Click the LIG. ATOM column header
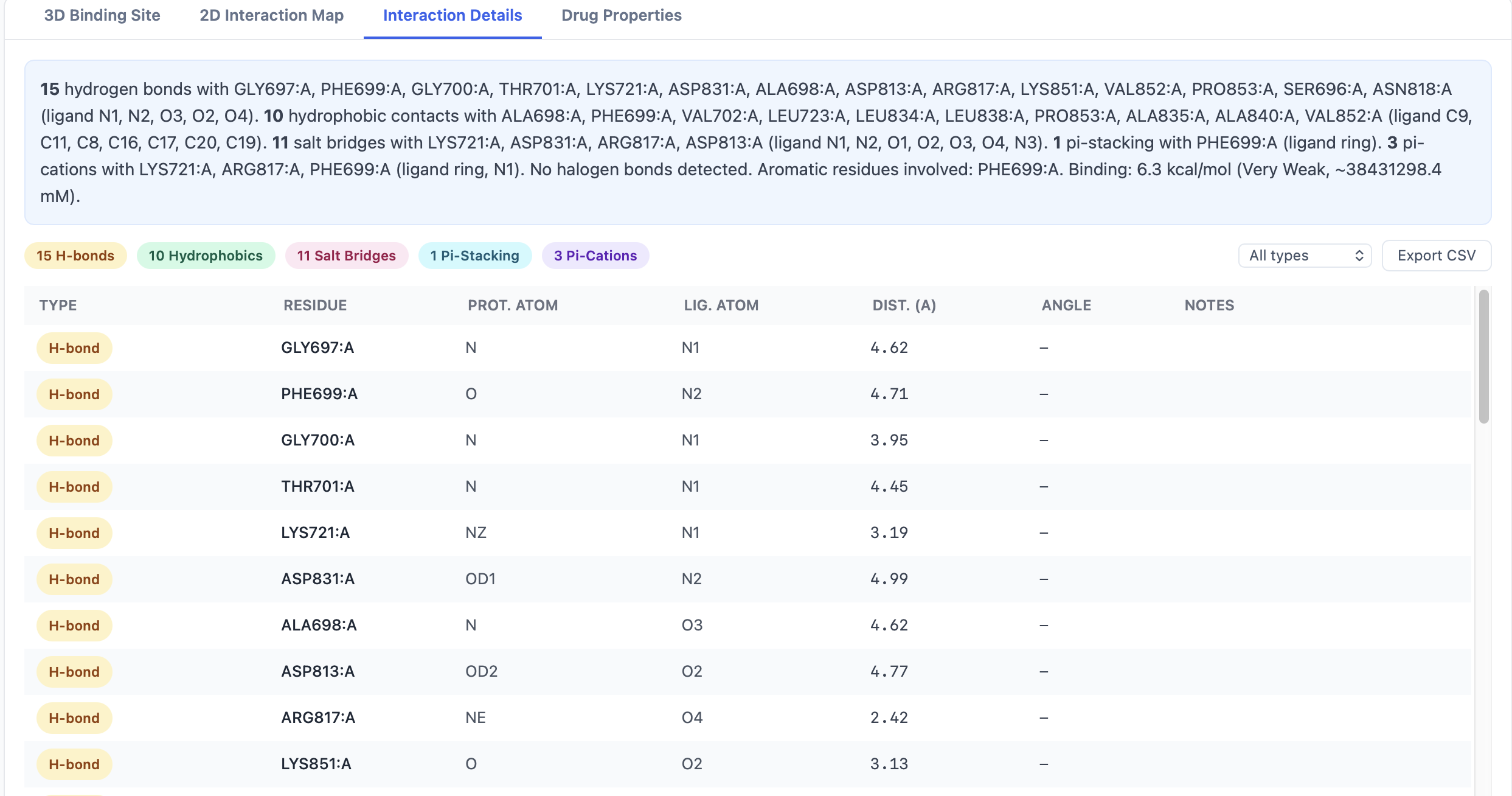 tap(721, 305)
